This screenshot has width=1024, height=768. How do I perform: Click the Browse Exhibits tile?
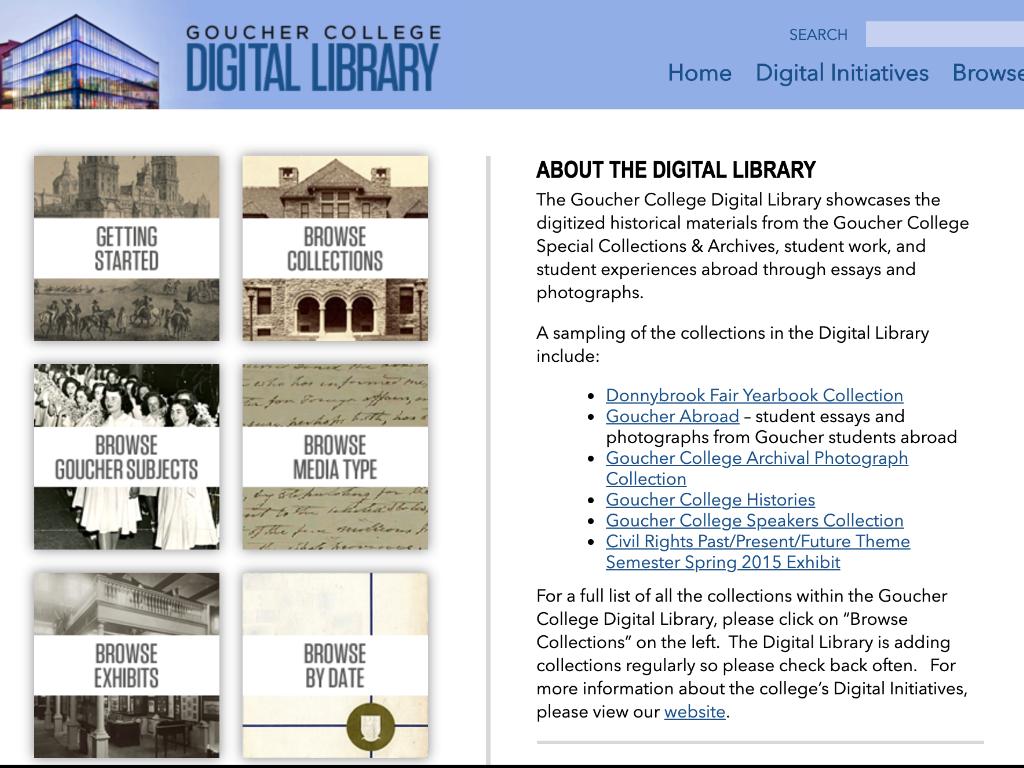tap(126, 665)
